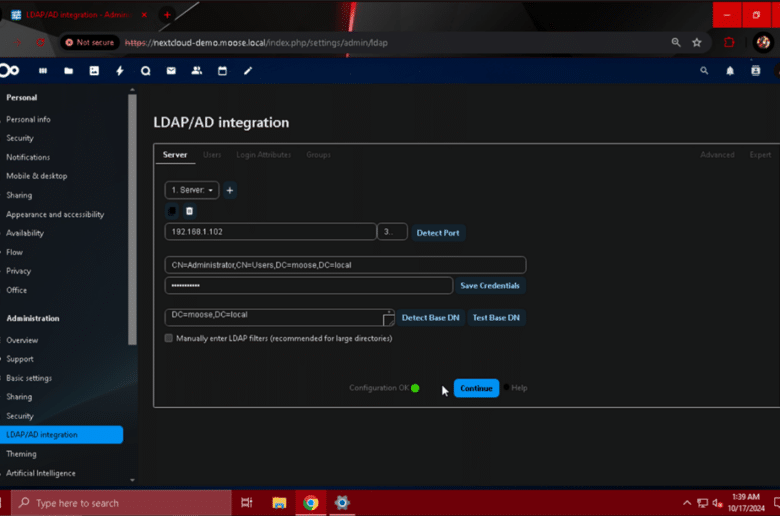Open Availability settings
The width and height of the screenshot is (780, 516).
(25, 233)
